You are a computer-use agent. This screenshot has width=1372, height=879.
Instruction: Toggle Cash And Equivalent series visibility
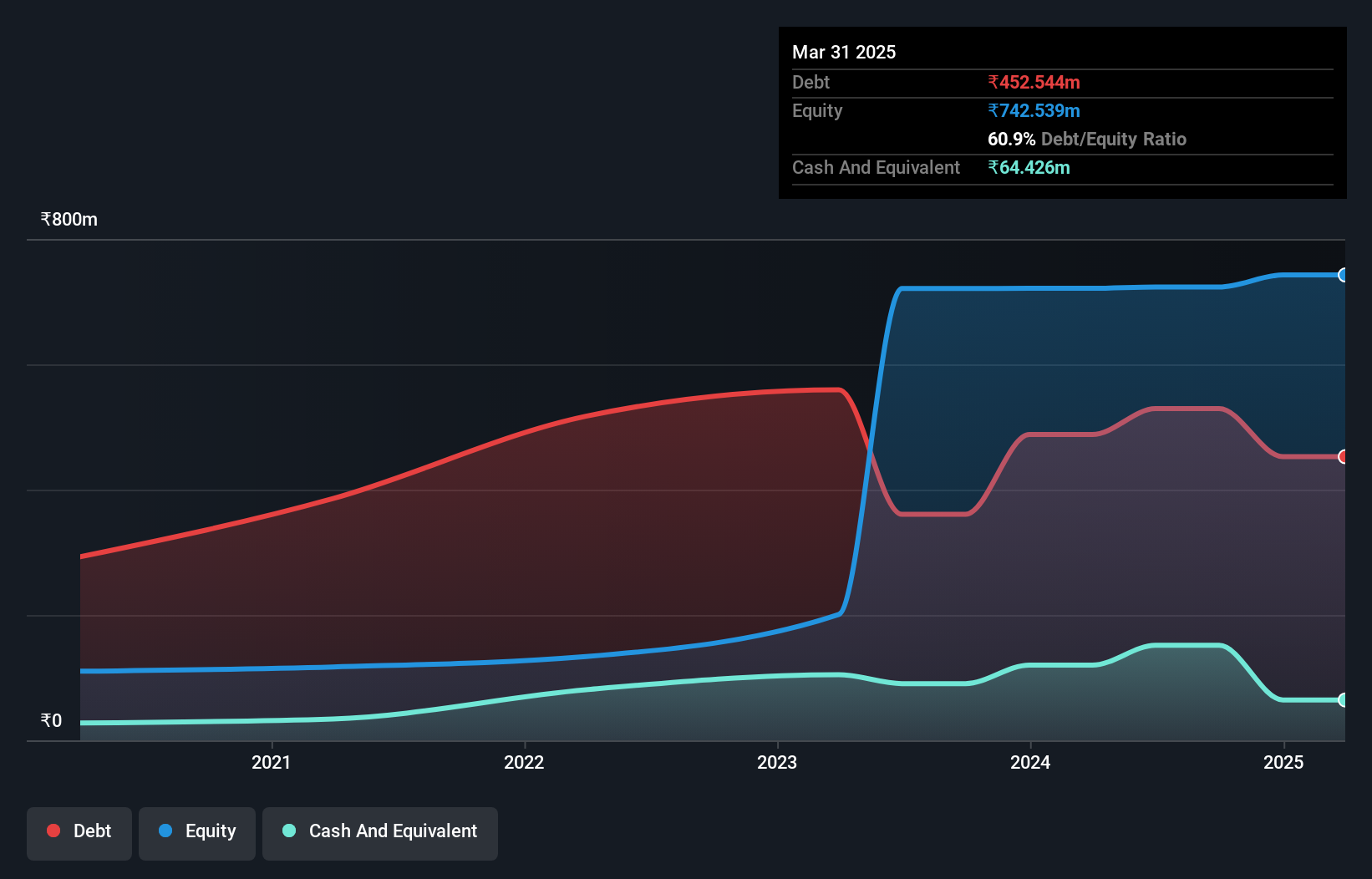tap(379, 833)
